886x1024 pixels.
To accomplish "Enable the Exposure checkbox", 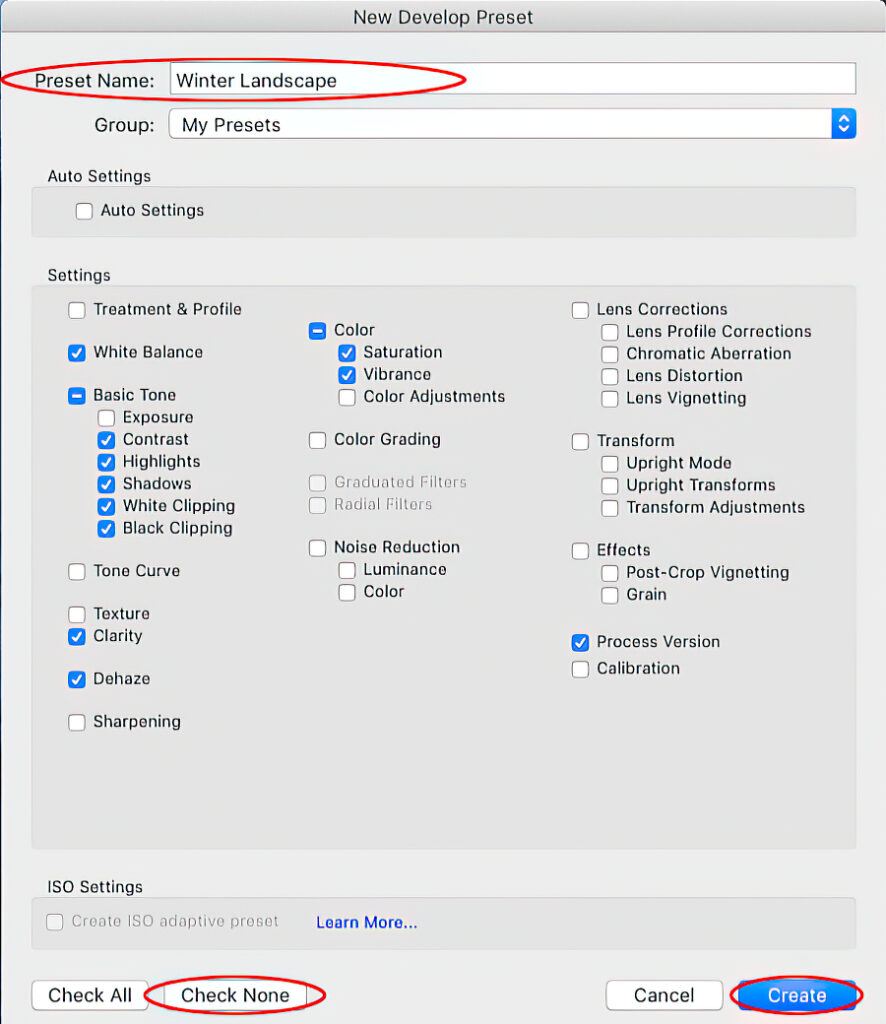I will (x=106, y=418).
